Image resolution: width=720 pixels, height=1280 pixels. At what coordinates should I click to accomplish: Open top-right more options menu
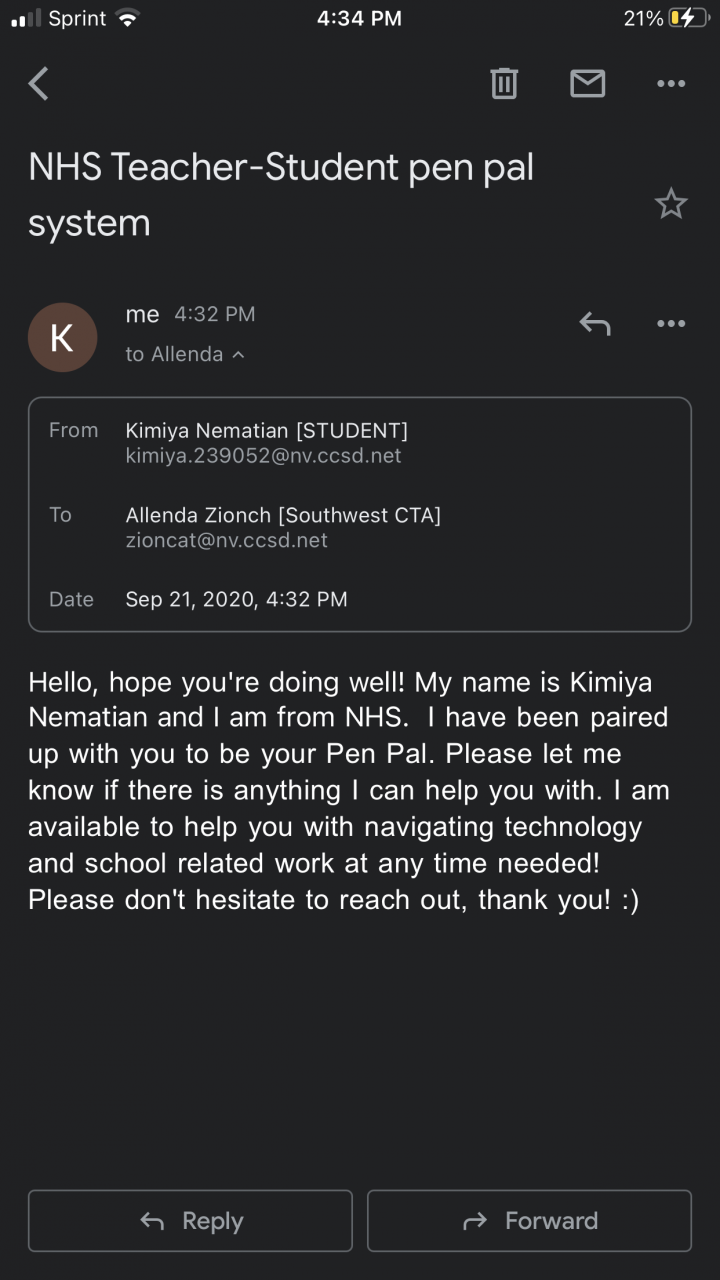click(x=670, y=84)
